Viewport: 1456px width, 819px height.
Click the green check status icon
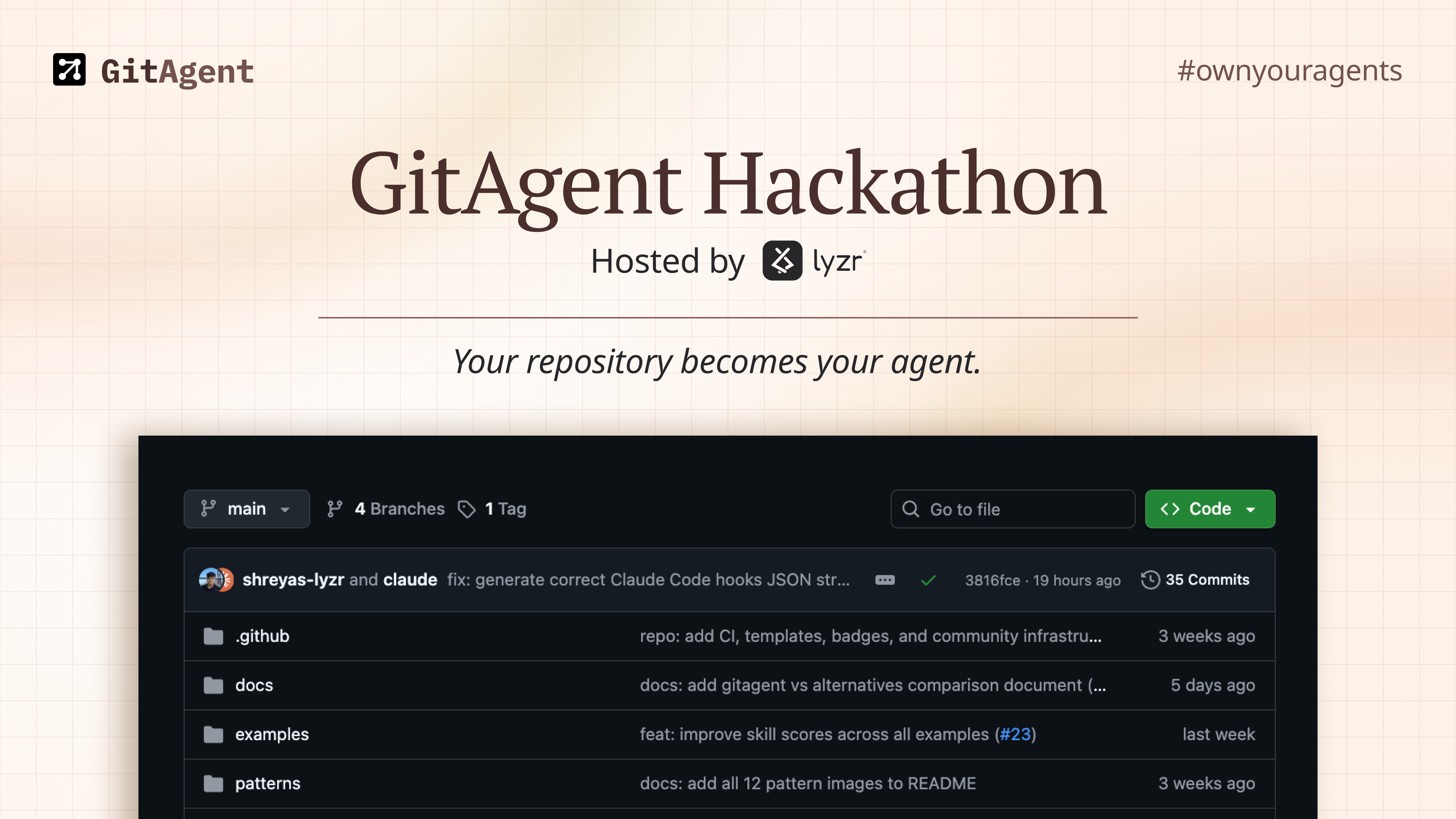pyautogui.click(x=929, y=581)
